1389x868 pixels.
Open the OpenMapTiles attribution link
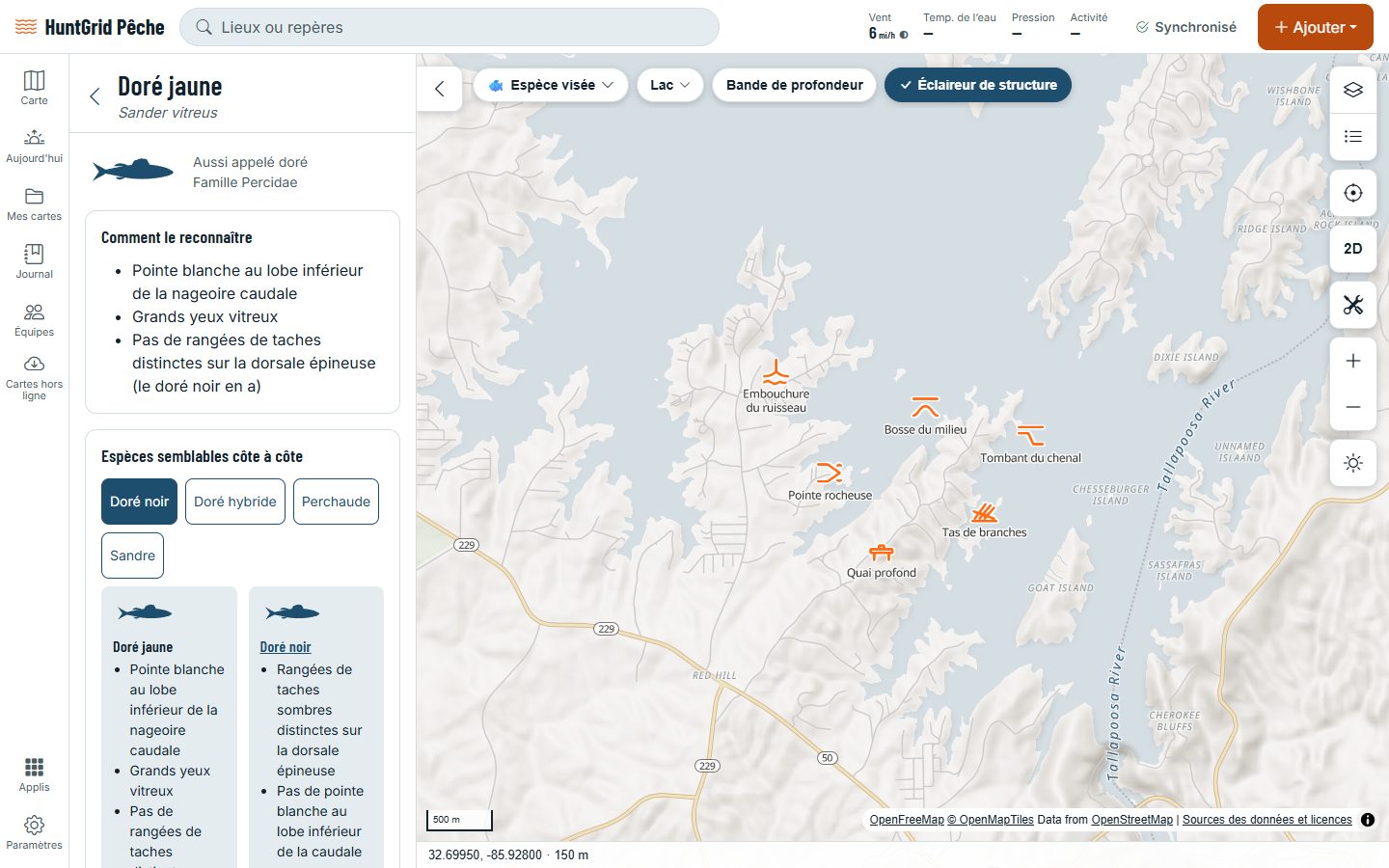(991, 820)
